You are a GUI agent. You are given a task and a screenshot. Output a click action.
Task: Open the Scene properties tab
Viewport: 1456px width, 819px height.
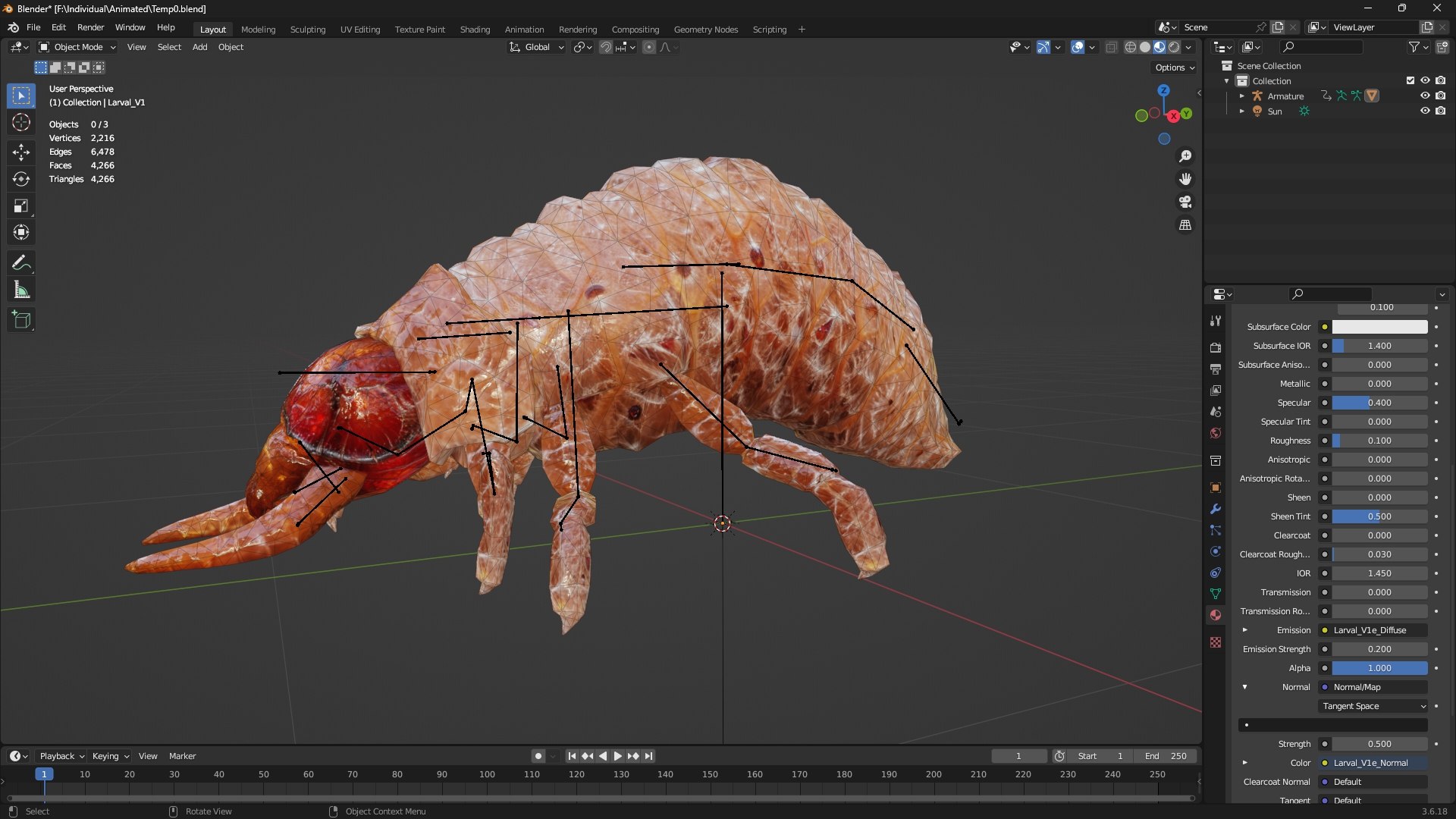click(x=1216, y=411)
